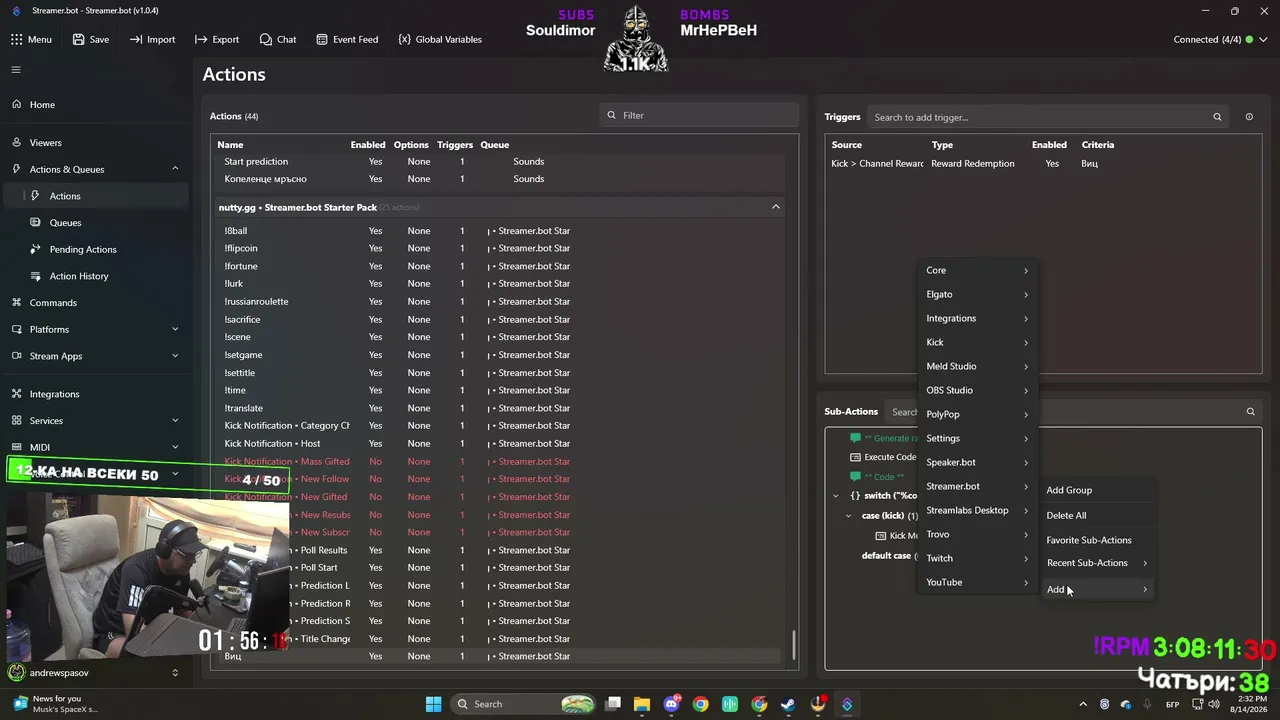Open the Streamlabs Desktop submenu
This screenshot has width=1280, height=720.
pos(977,510)
